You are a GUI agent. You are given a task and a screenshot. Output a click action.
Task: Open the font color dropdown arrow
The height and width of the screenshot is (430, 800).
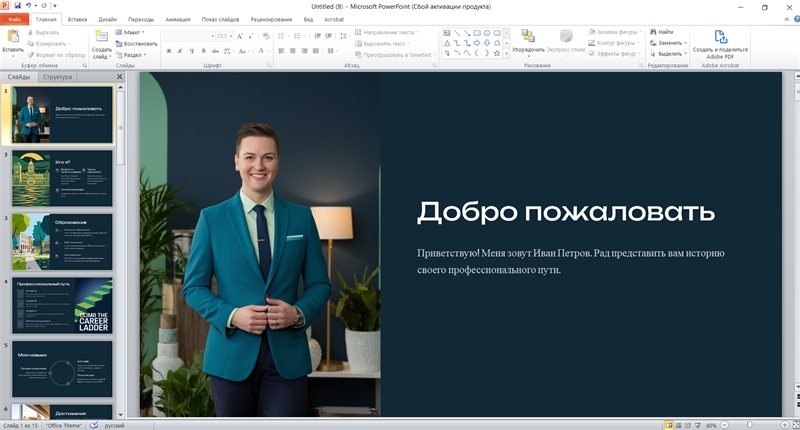coord(268,51)
